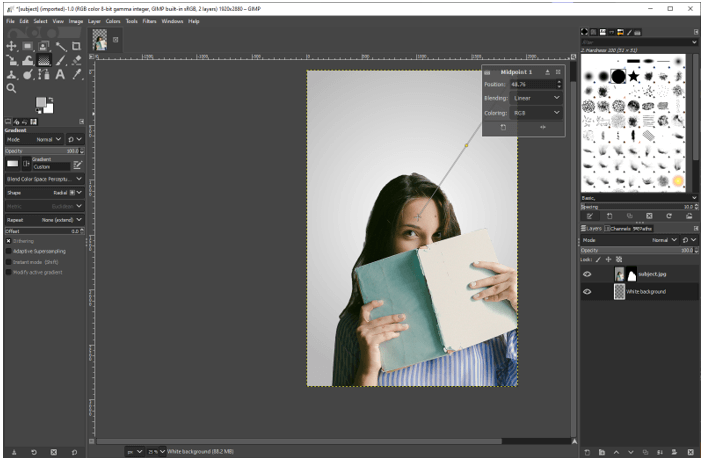Switch to the Channels tab
The image size is (701, 458).
point(617,229)
